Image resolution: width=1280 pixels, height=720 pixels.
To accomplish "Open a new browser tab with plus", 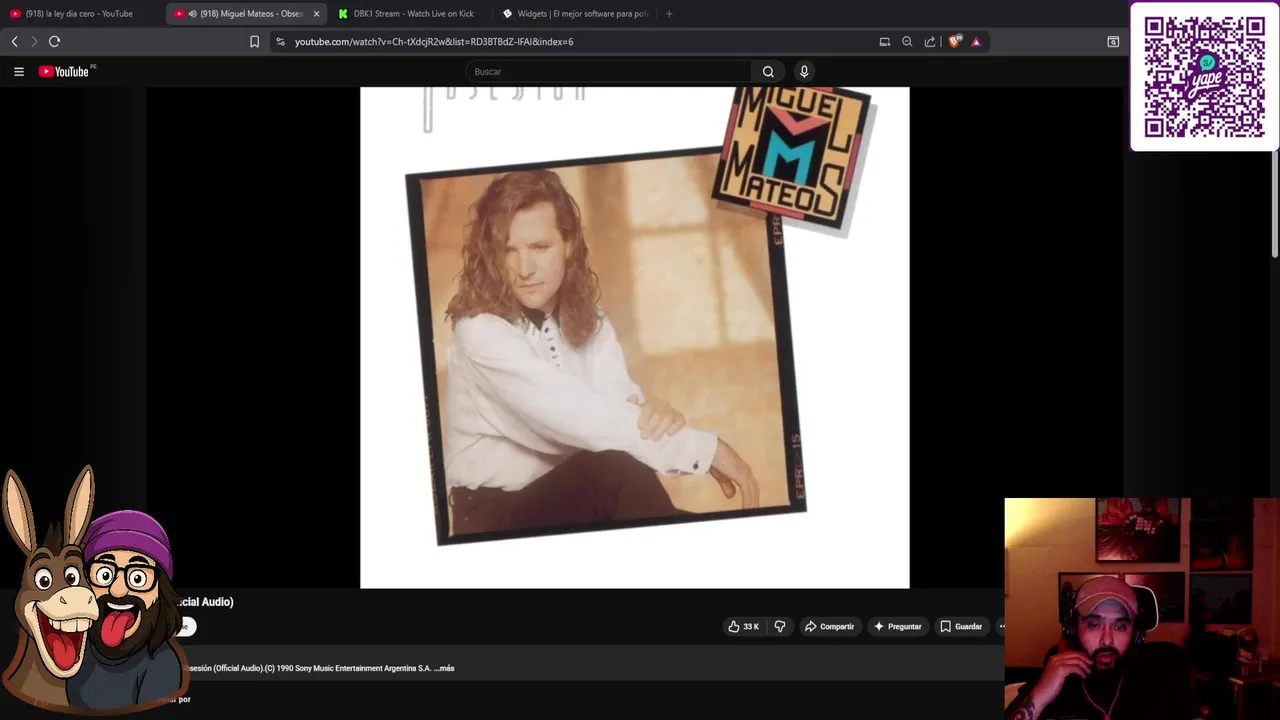I will (669, 14).
